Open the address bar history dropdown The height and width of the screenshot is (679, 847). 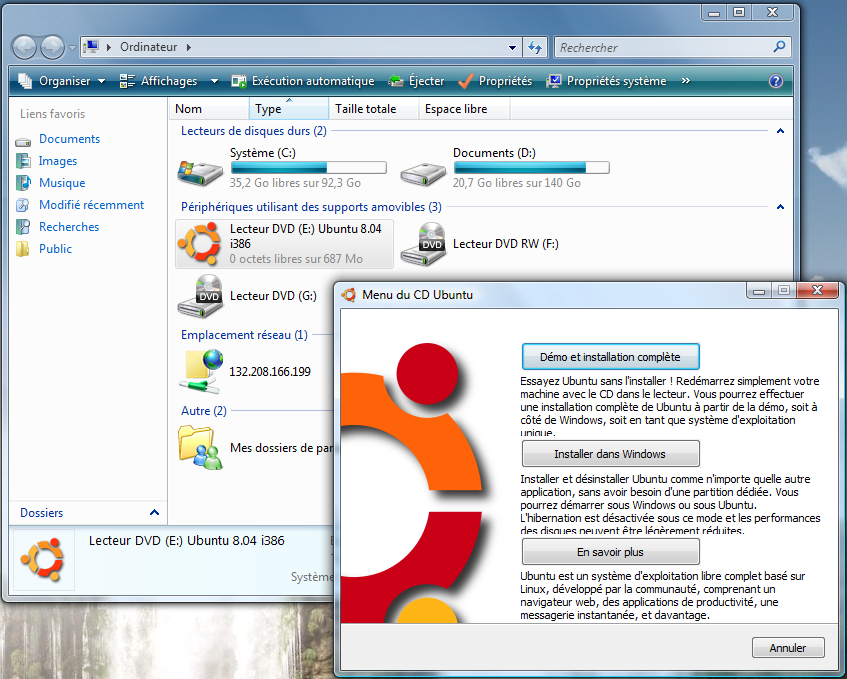click(x=512, y=48)
